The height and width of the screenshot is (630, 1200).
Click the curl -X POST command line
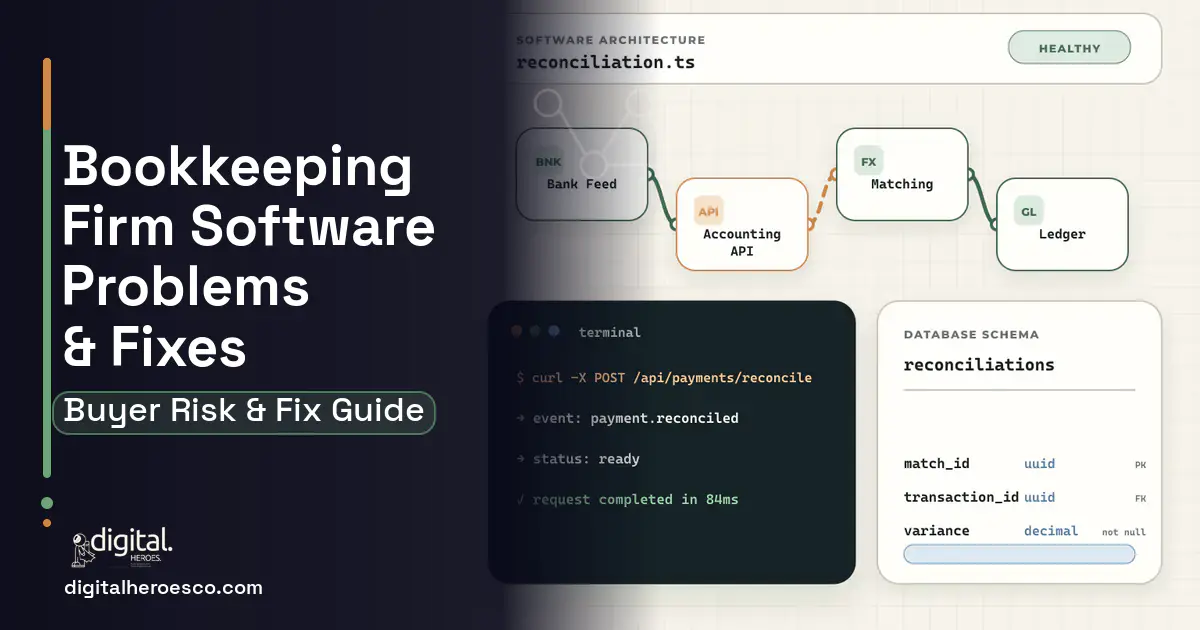(x=664, y=378)
